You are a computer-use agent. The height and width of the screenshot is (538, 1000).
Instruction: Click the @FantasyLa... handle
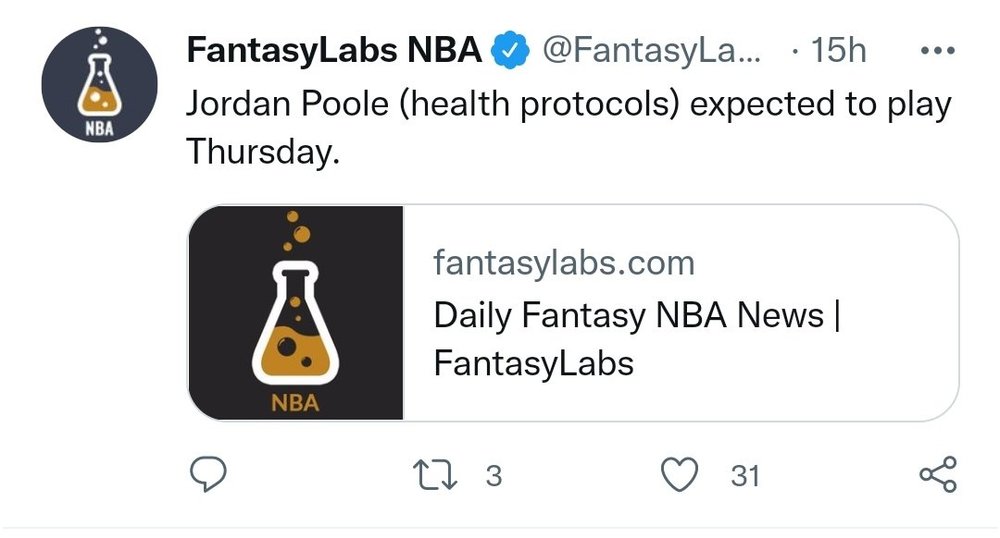tap(650, 50)
